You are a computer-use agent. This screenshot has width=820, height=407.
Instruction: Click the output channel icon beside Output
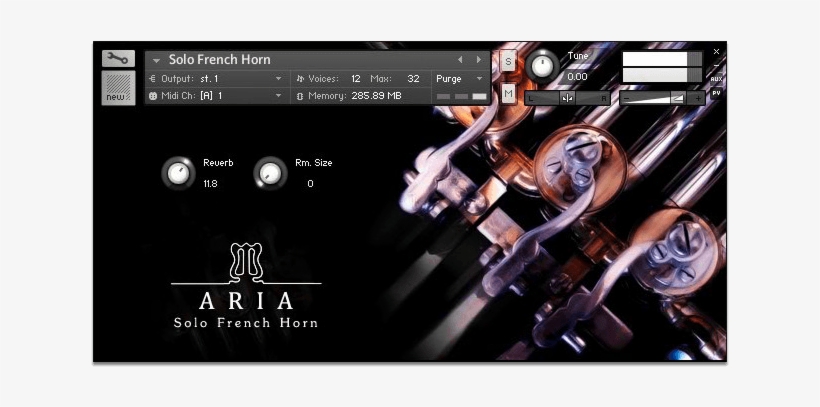pyautogui.click(x=153, y=79)
